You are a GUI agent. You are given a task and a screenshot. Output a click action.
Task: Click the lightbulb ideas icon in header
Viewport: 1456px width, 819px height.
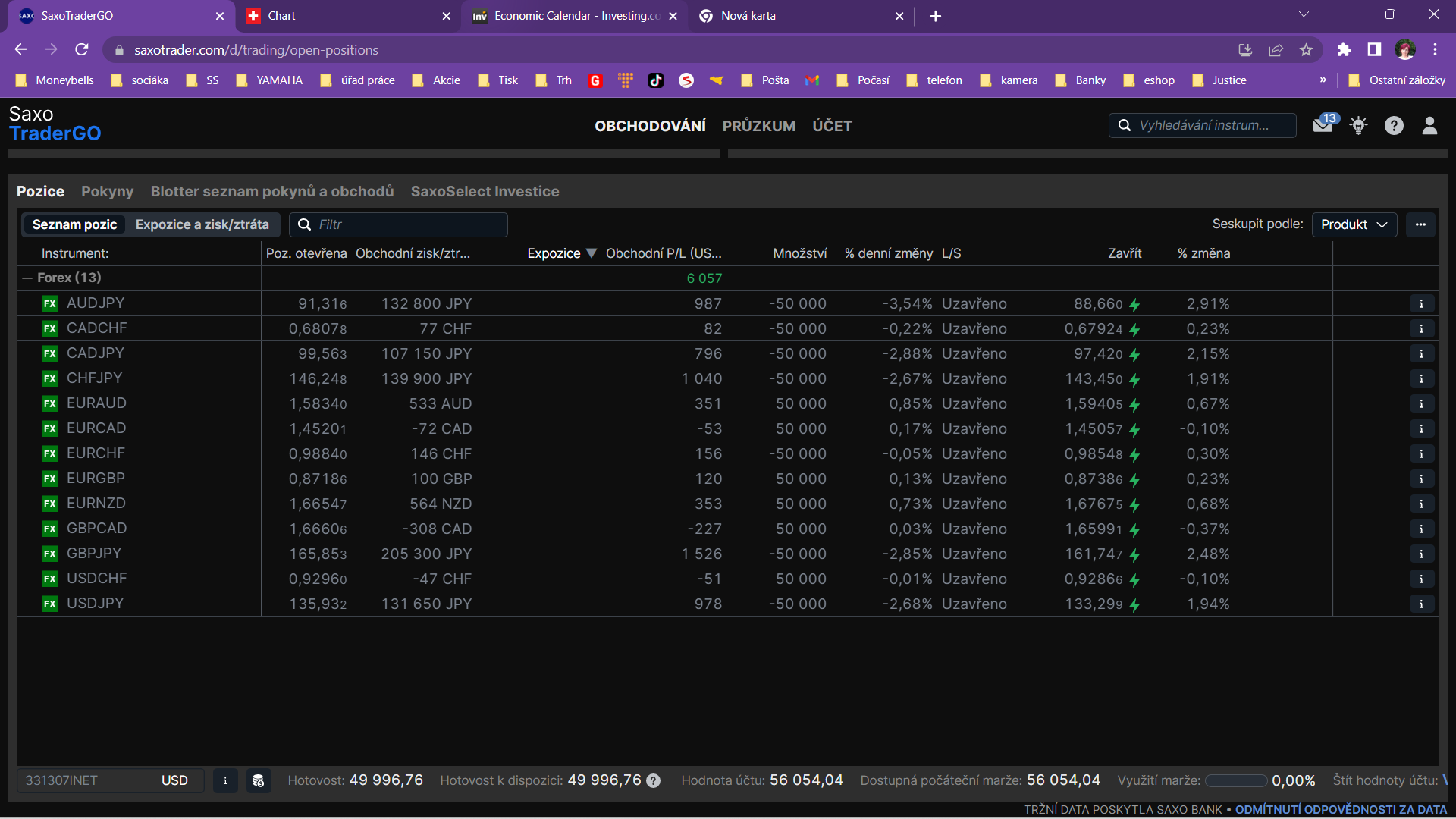1358,126
